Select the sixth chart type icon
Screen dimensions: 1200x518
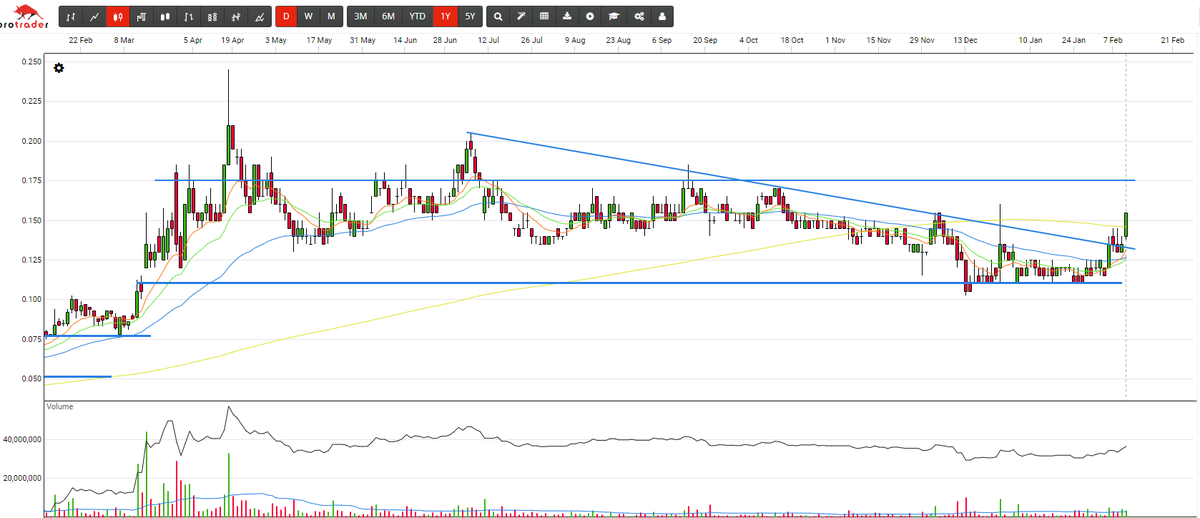187,17
